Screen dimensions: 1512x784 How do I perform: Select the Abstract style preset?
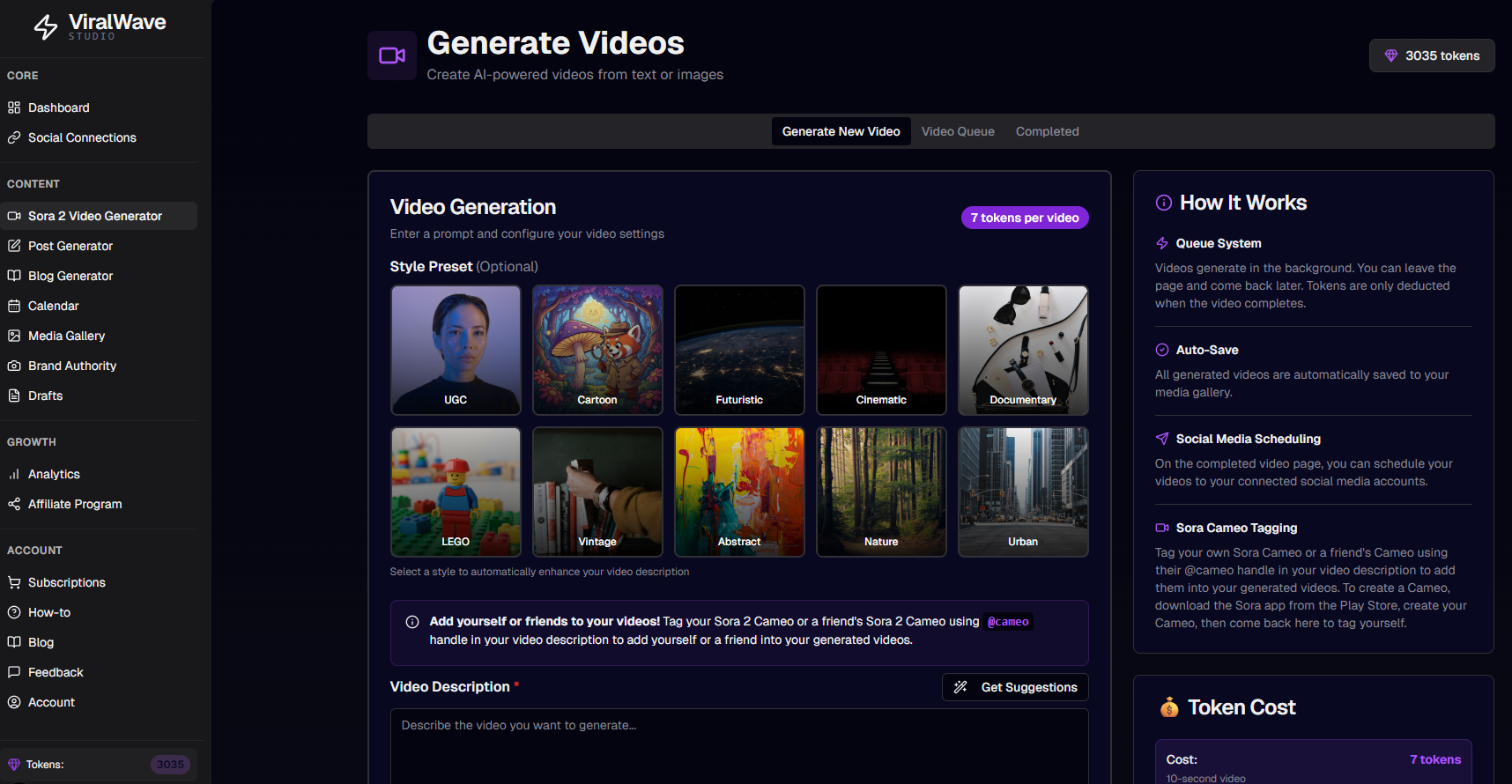pyautogui.click(x=739, y=492)
